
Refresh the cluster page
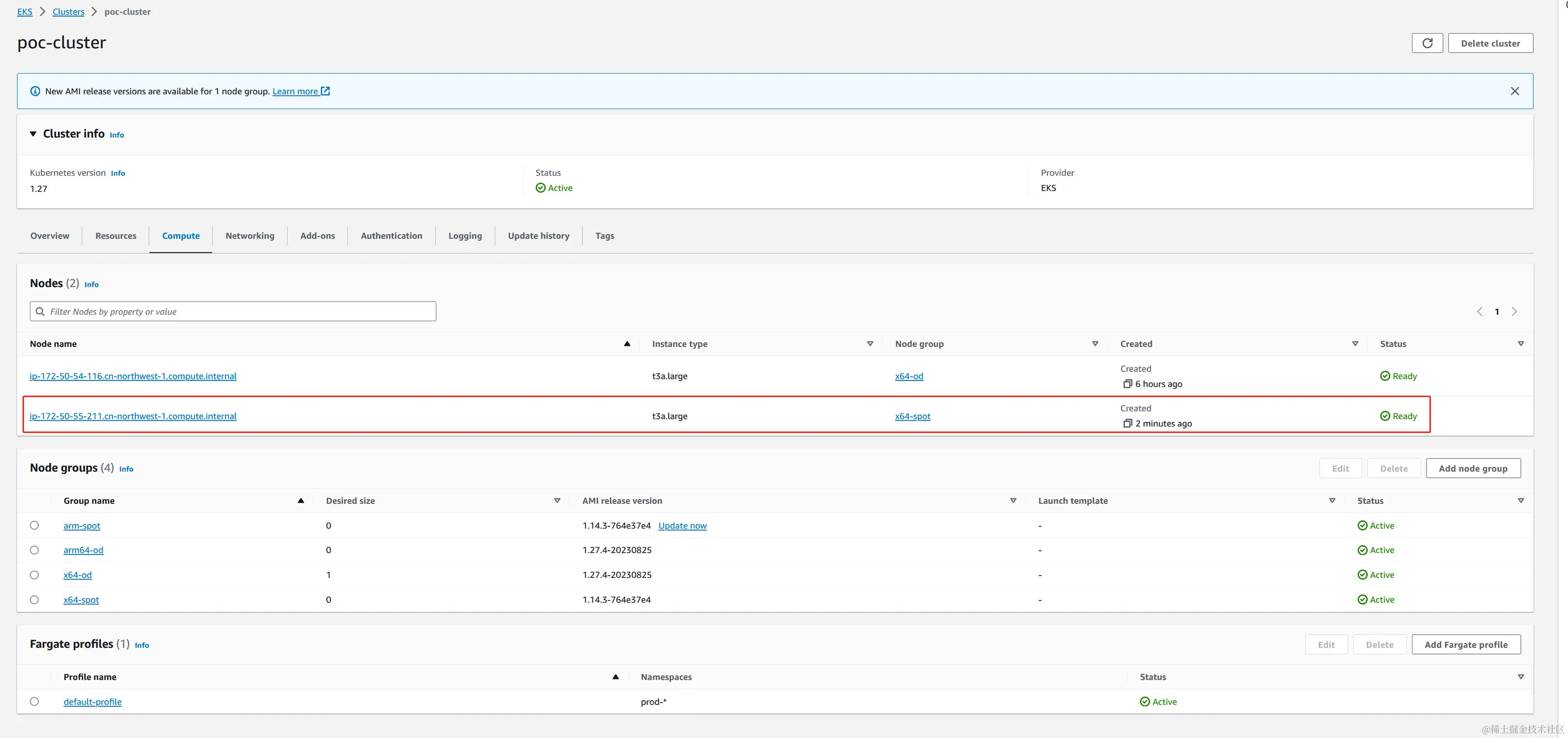[x=1427, y=43]
